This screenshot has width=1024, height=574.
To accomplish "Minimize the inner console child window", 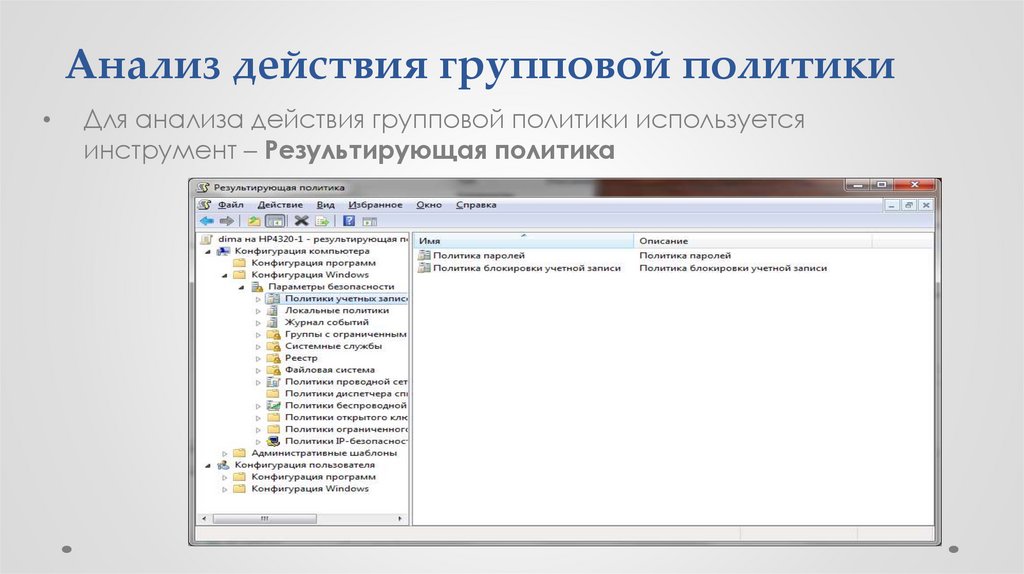I will click(892, 205).
